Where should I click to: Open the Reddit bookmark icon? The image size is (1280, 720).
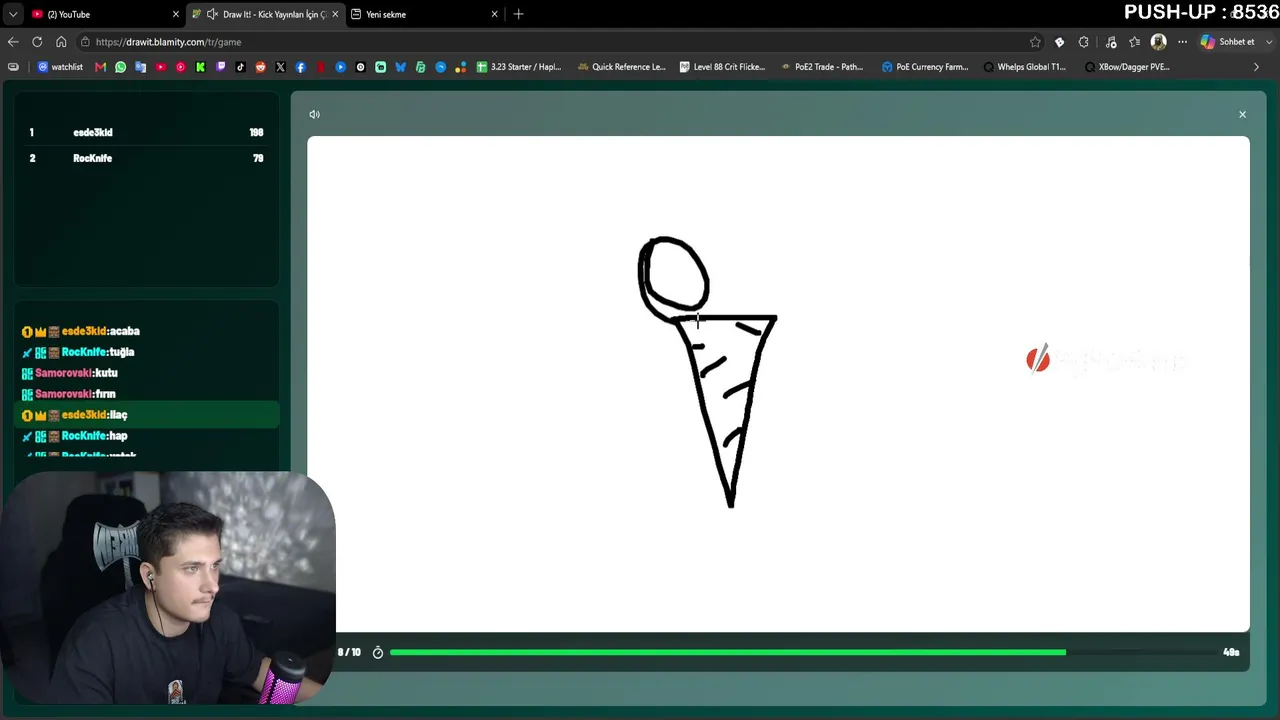(260, 67)
